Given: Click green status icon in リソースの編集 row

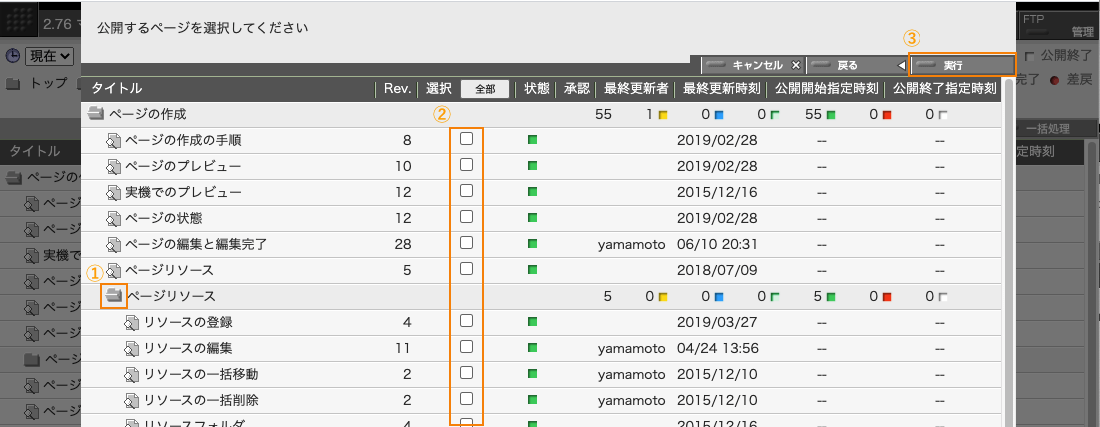Looking at the screenshot, I should tap(533, 348).
